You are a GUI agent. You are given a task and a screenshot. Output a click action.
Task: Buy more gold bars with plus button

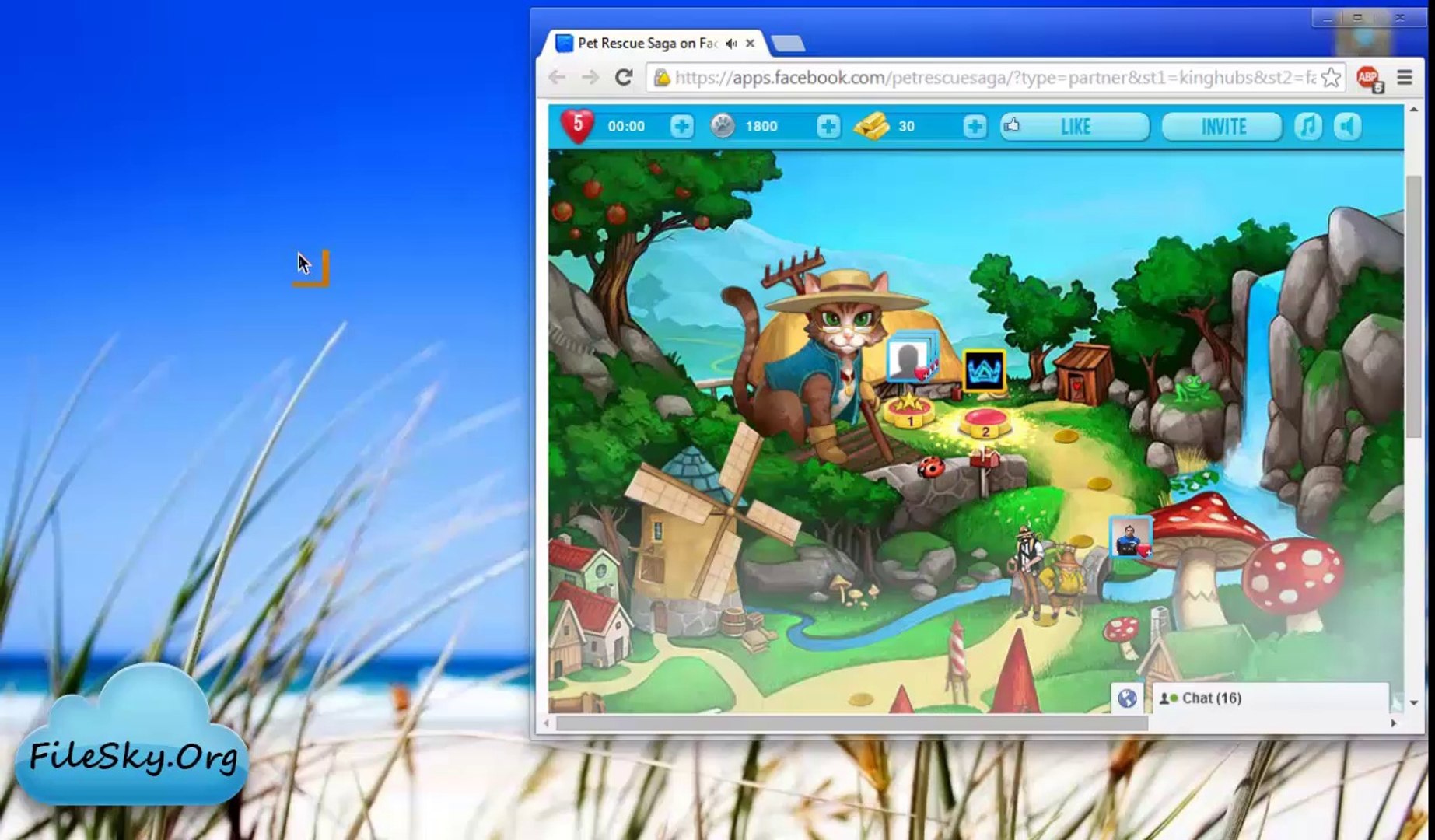coord(974,126)
